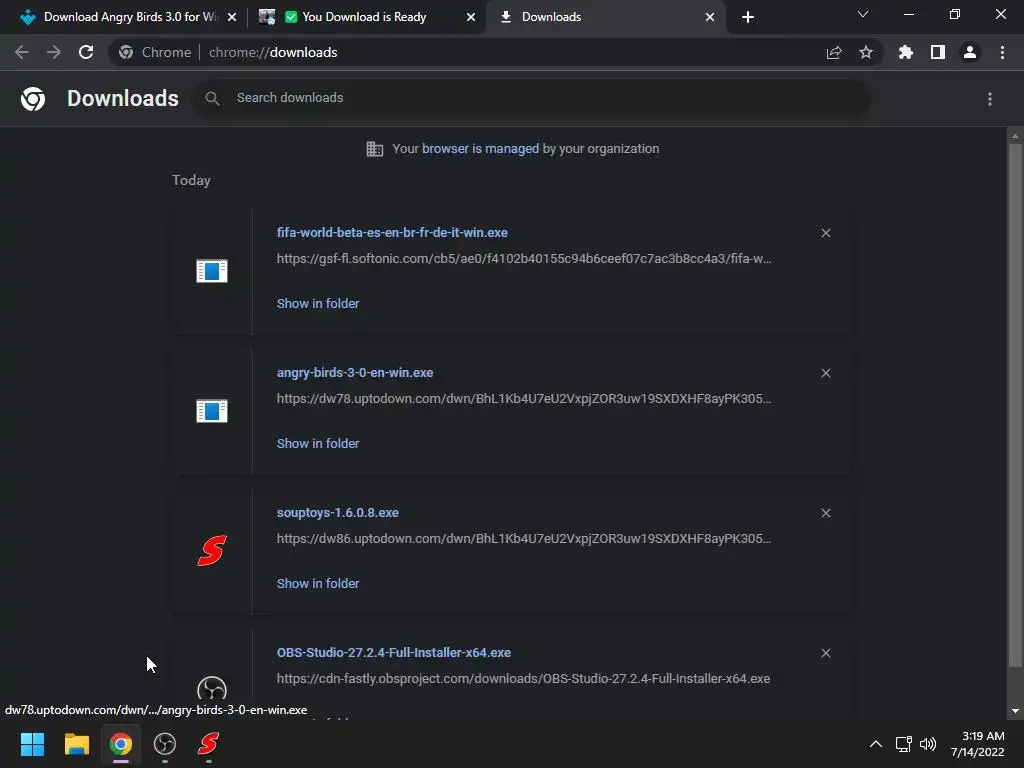Click the Chrome taskbar icon
This screenshot has width=1024, height=768.
pyautogui.click(x=121, y=744)
